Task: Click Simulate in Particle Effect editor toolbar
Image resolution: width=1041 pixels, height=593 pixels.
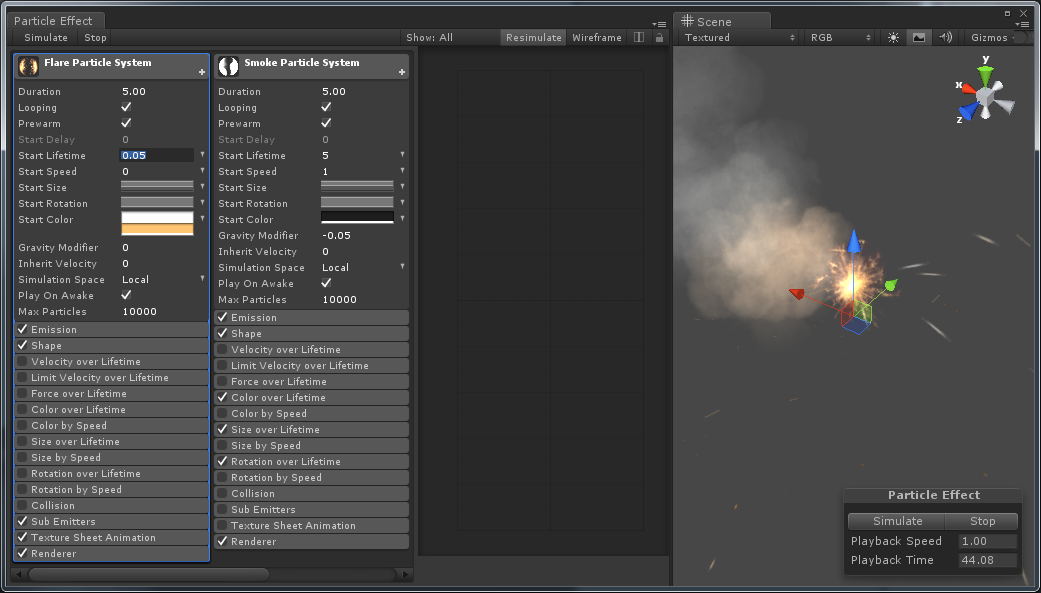Action: pos(46,38)
